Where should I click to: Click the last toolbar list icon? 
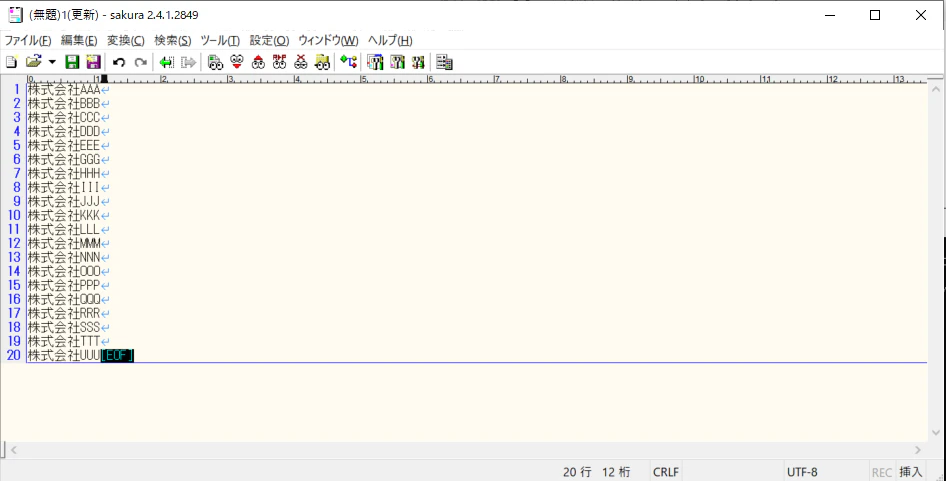[445, 62]
